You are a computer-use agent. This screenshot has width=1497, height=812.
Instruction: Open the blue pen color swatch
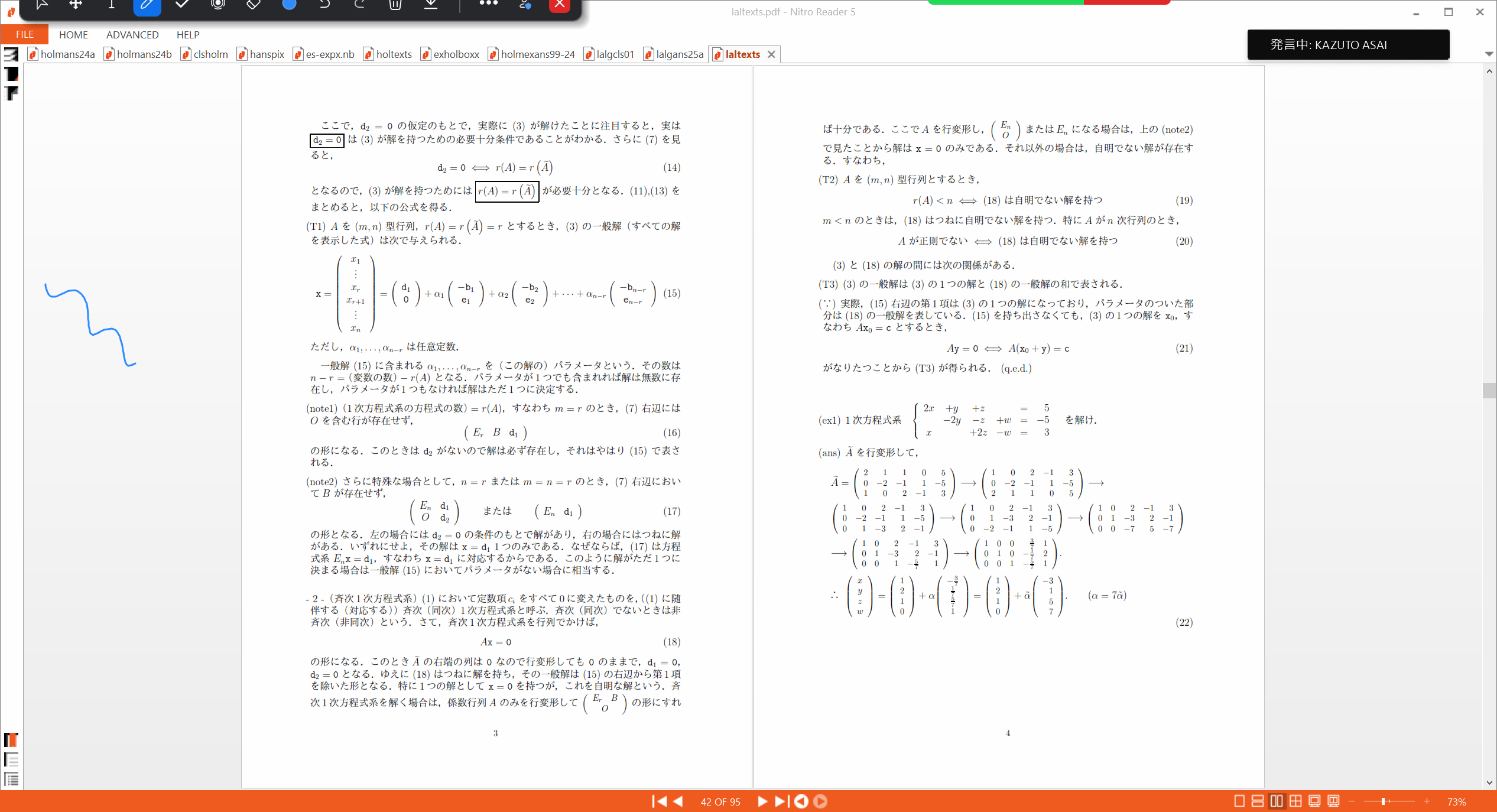point(289,5)
